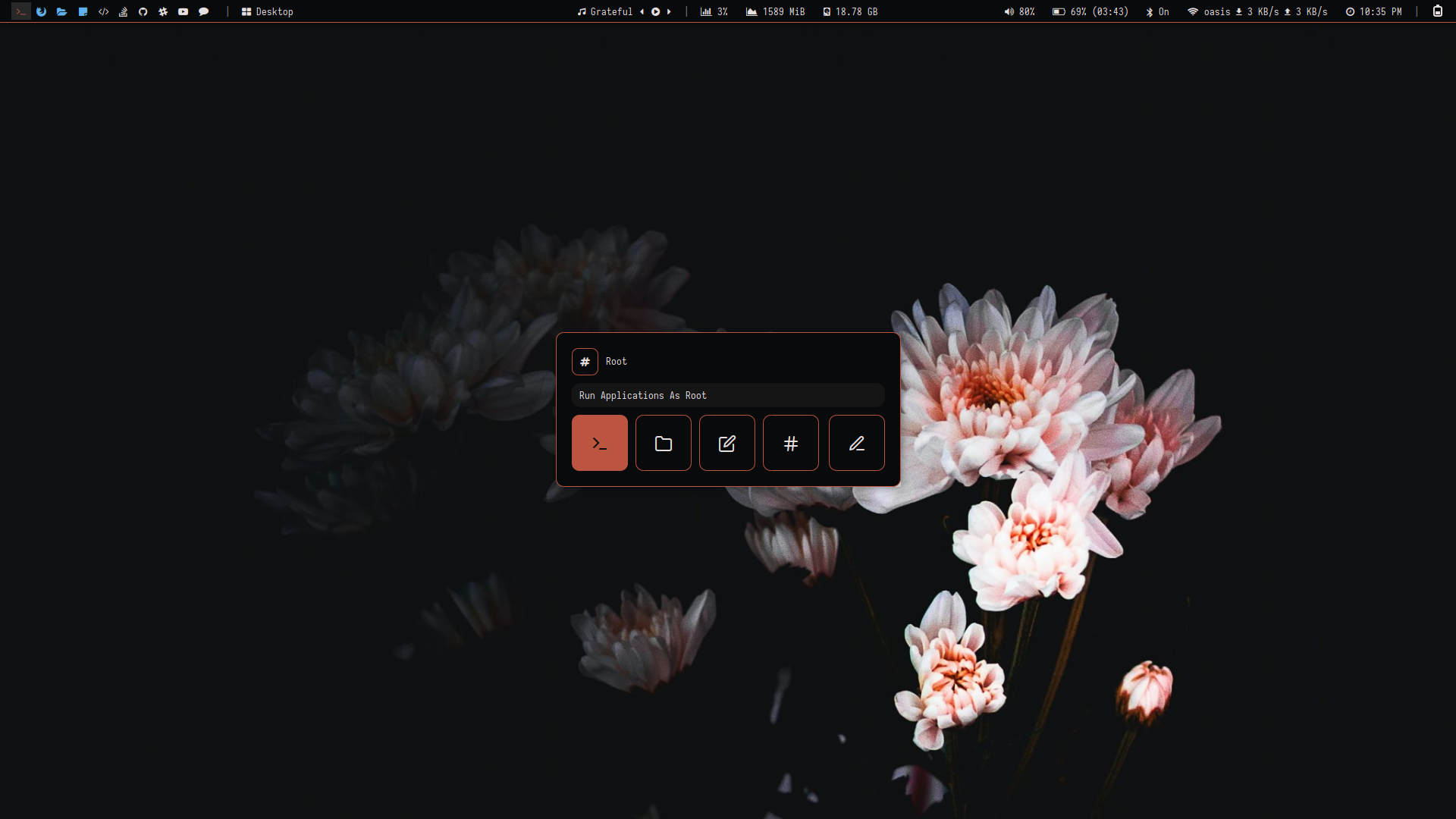Screen dimensions: 1456x819
Task: Open the YouTube workspace icon
Action: pyautogui.click(x=183, y=11)
